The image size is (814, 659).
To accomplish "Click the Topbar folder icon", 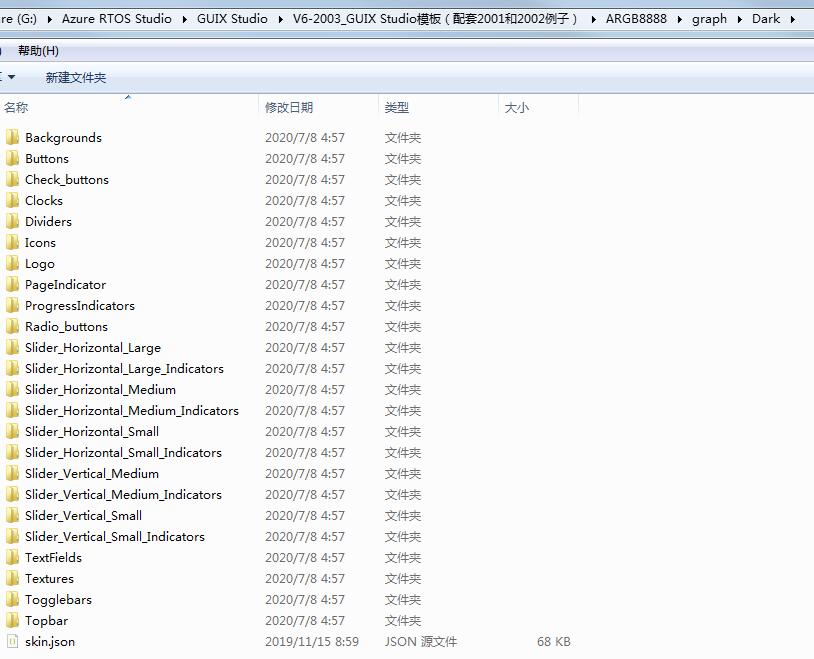I will point(12,621).
